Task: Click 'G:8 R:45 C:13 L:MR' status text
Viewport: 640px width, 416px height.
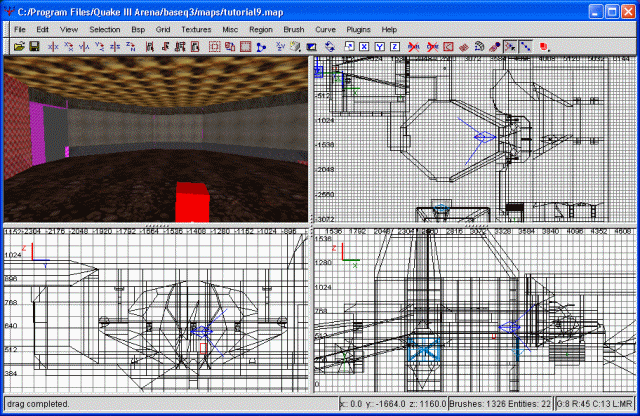Action: tap(595, 404)
